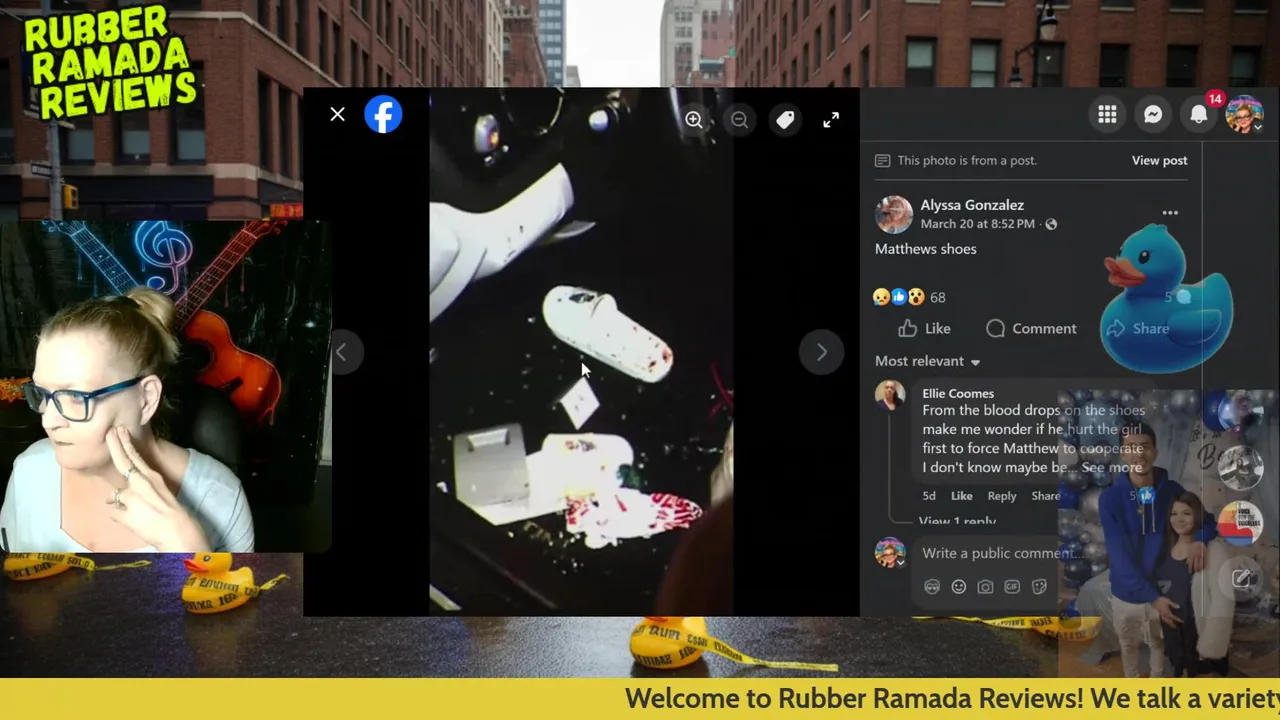Open Messenger chats
Screen dimensions: 1280x720
coord(1153,115)
